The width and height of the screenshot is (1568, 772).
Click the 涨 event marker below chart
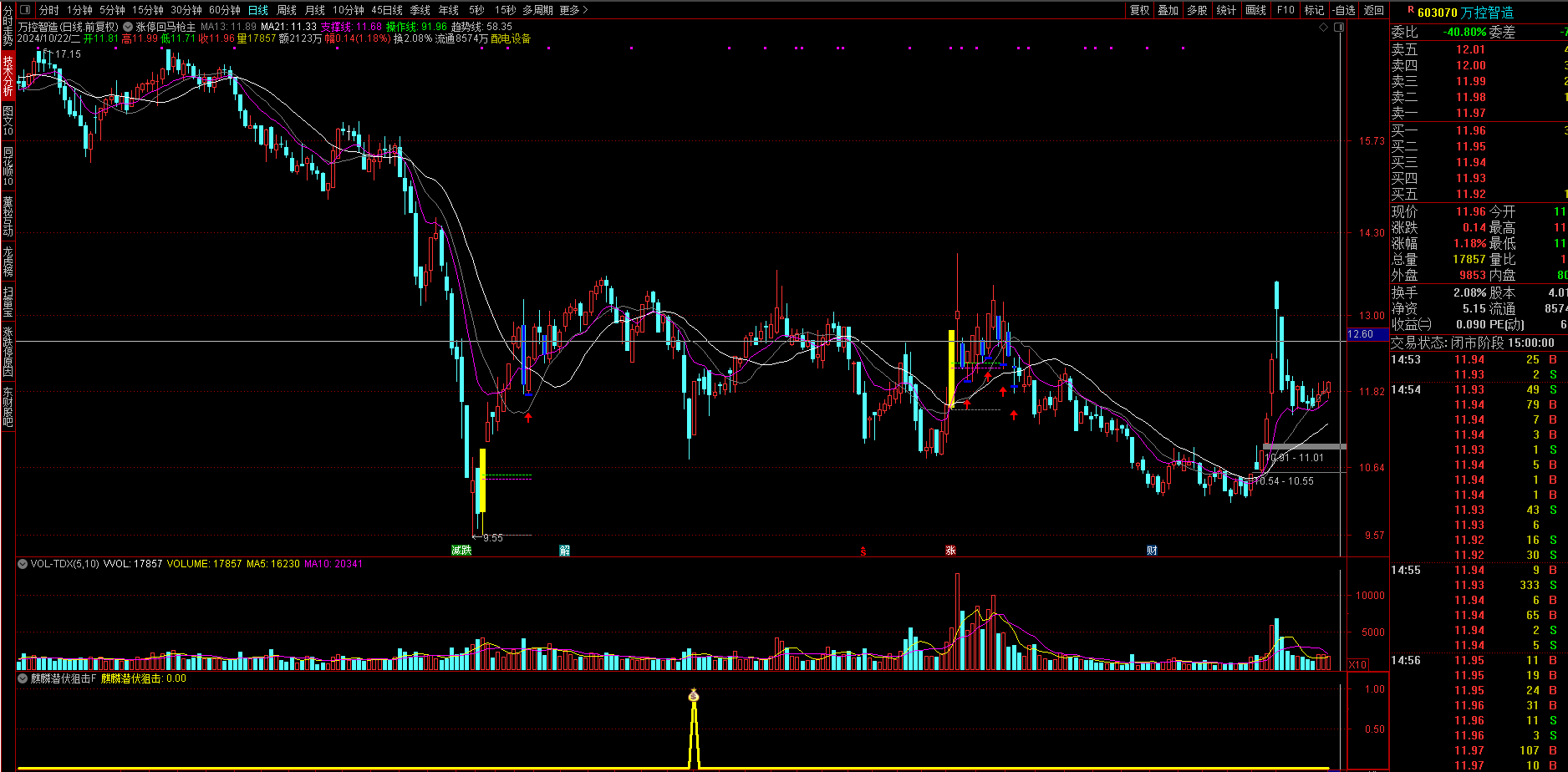[x=950, y=551]
